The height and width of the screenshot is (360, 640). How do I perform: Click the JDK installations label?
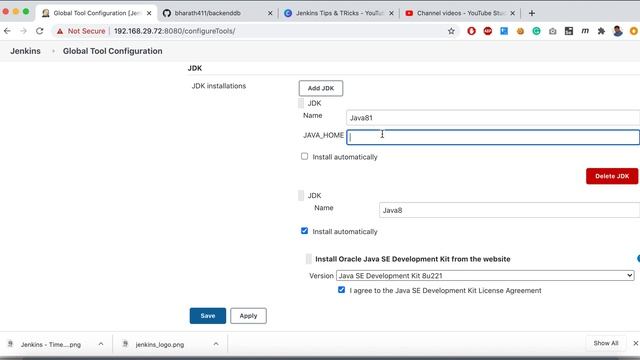[219, 86]
